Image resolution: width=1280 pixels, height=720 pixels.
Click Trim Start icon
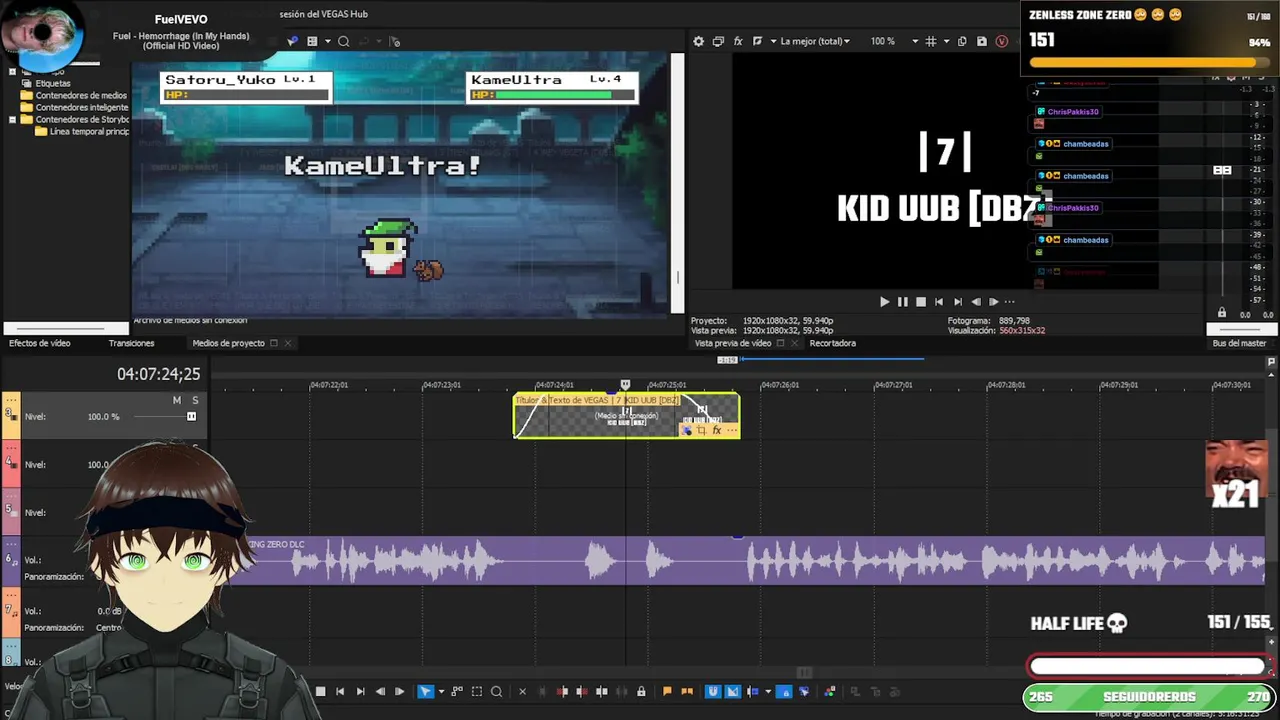coord(562,691)
